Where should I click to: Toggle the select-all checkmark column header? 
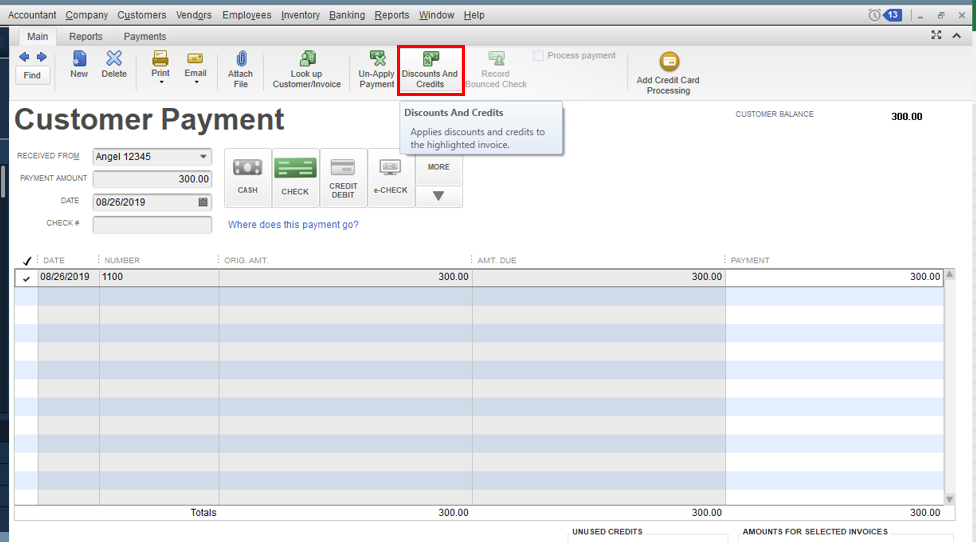point(26,261)
